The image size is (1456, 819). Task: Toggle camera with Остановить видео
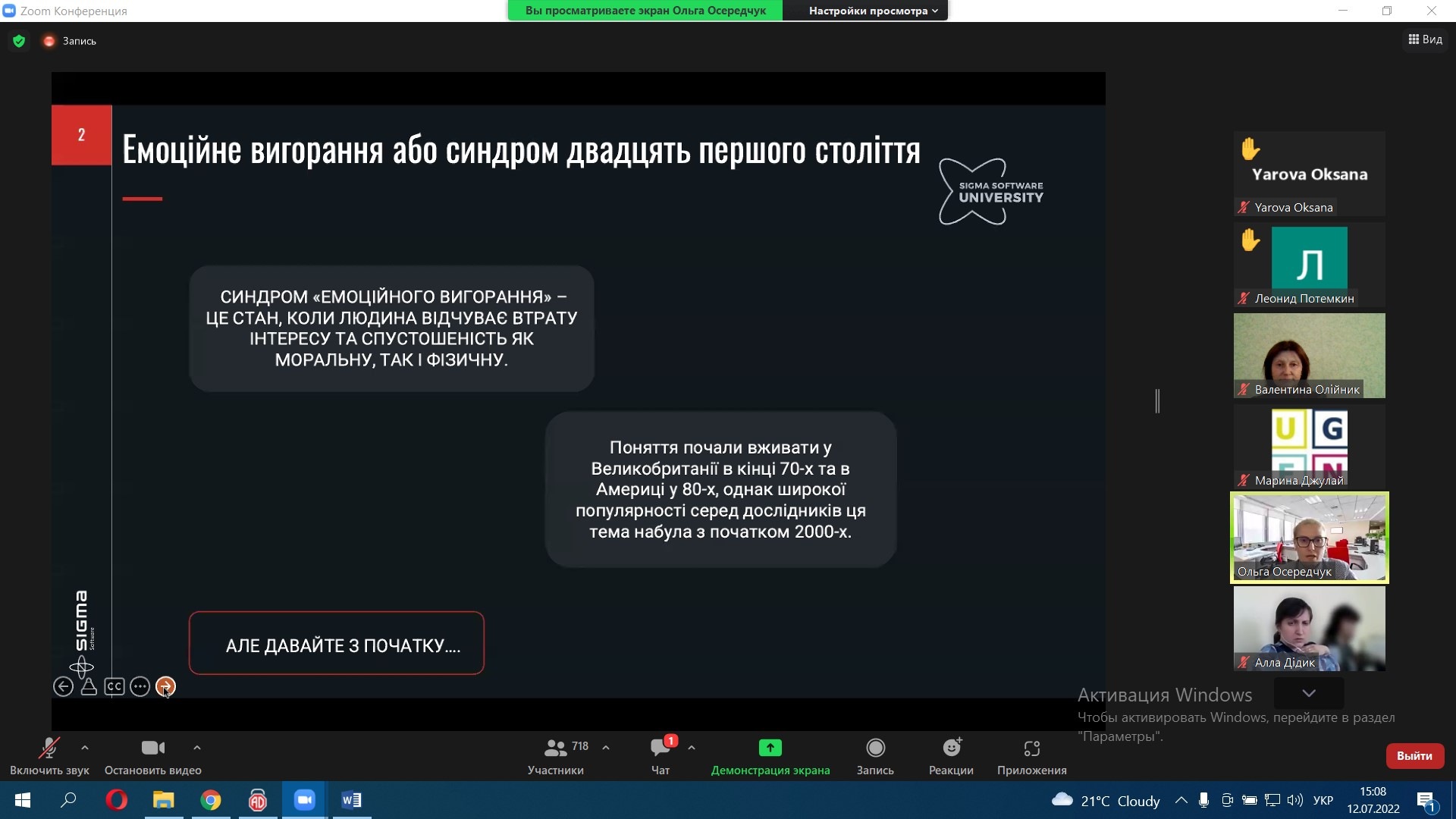click(152, 748)
